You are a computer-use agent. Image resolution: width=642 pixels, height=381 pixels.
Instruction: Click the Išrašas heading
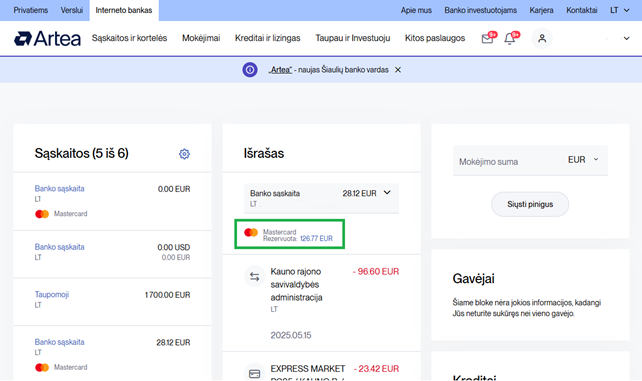pyautogui.click(x=264, y=153)
